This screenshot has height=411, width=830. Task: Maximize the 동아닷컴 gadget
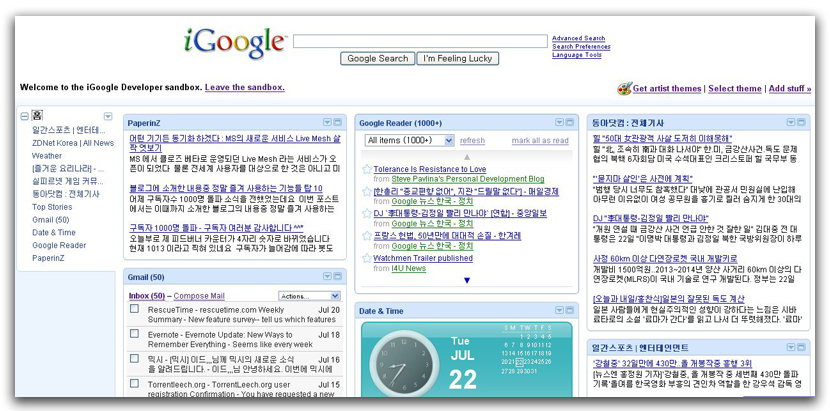click(x=801, y=122)
